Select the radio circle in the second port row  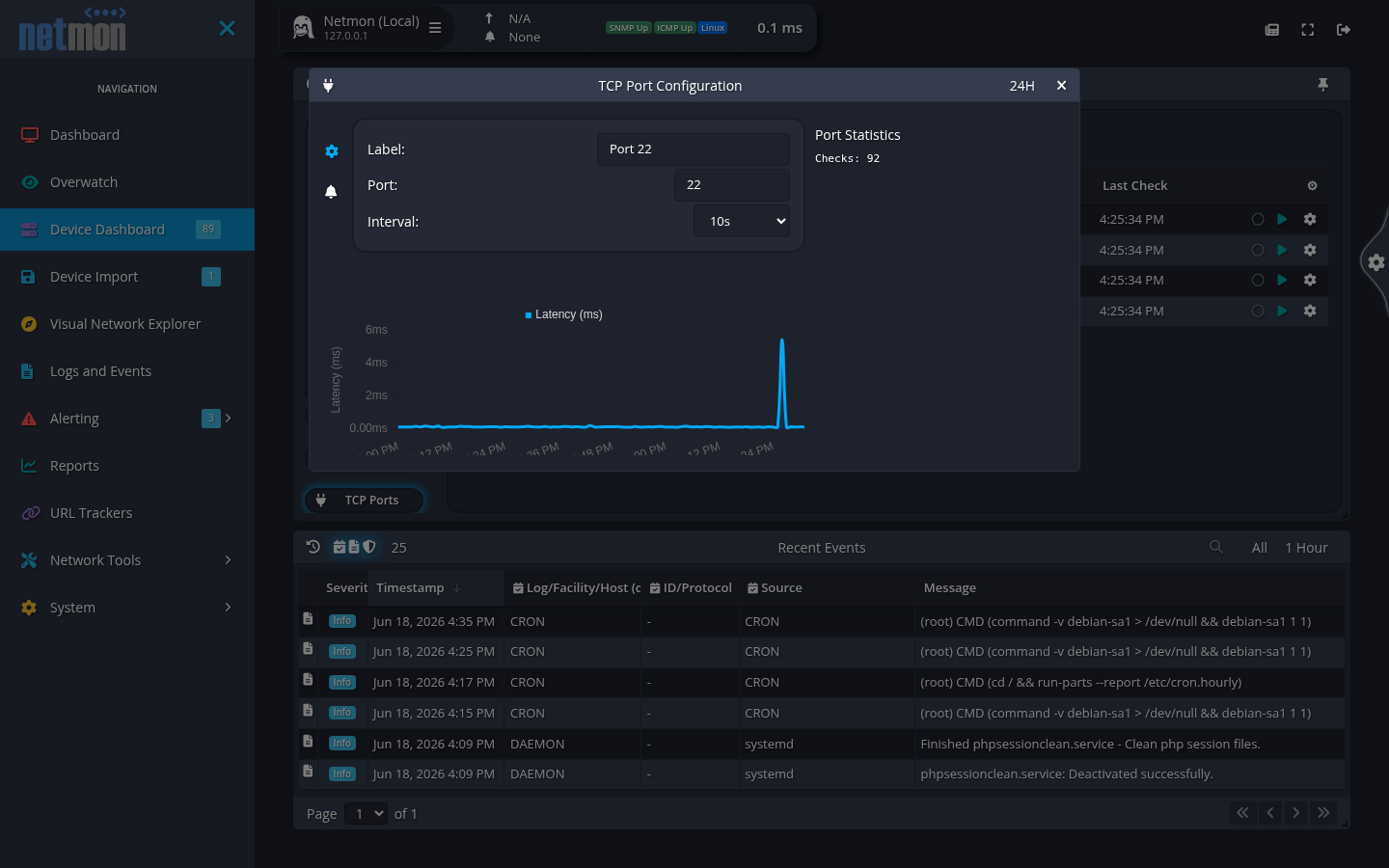coord(1258,250)
